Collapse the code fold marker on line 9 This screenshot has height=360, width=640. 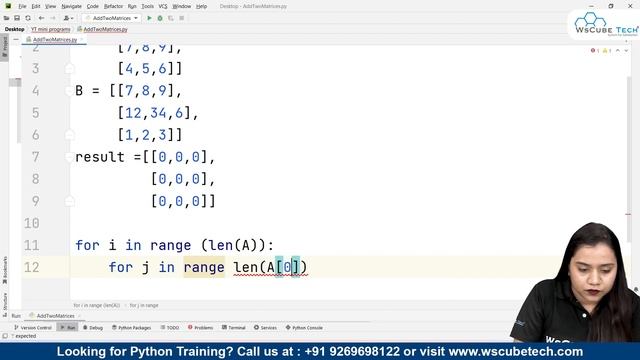(x=70, y=201)
